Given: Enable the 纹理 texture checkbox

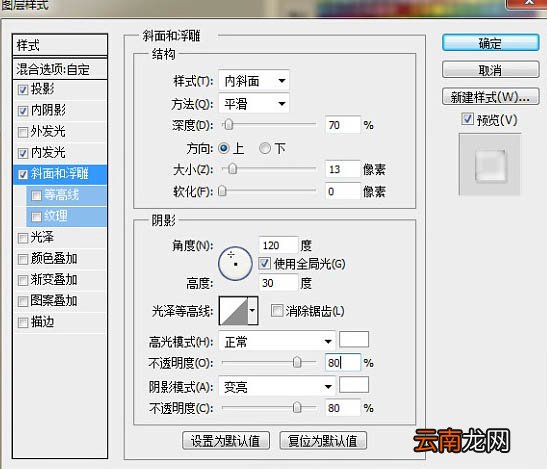Looking at the screenshot, I should point(36,217).
